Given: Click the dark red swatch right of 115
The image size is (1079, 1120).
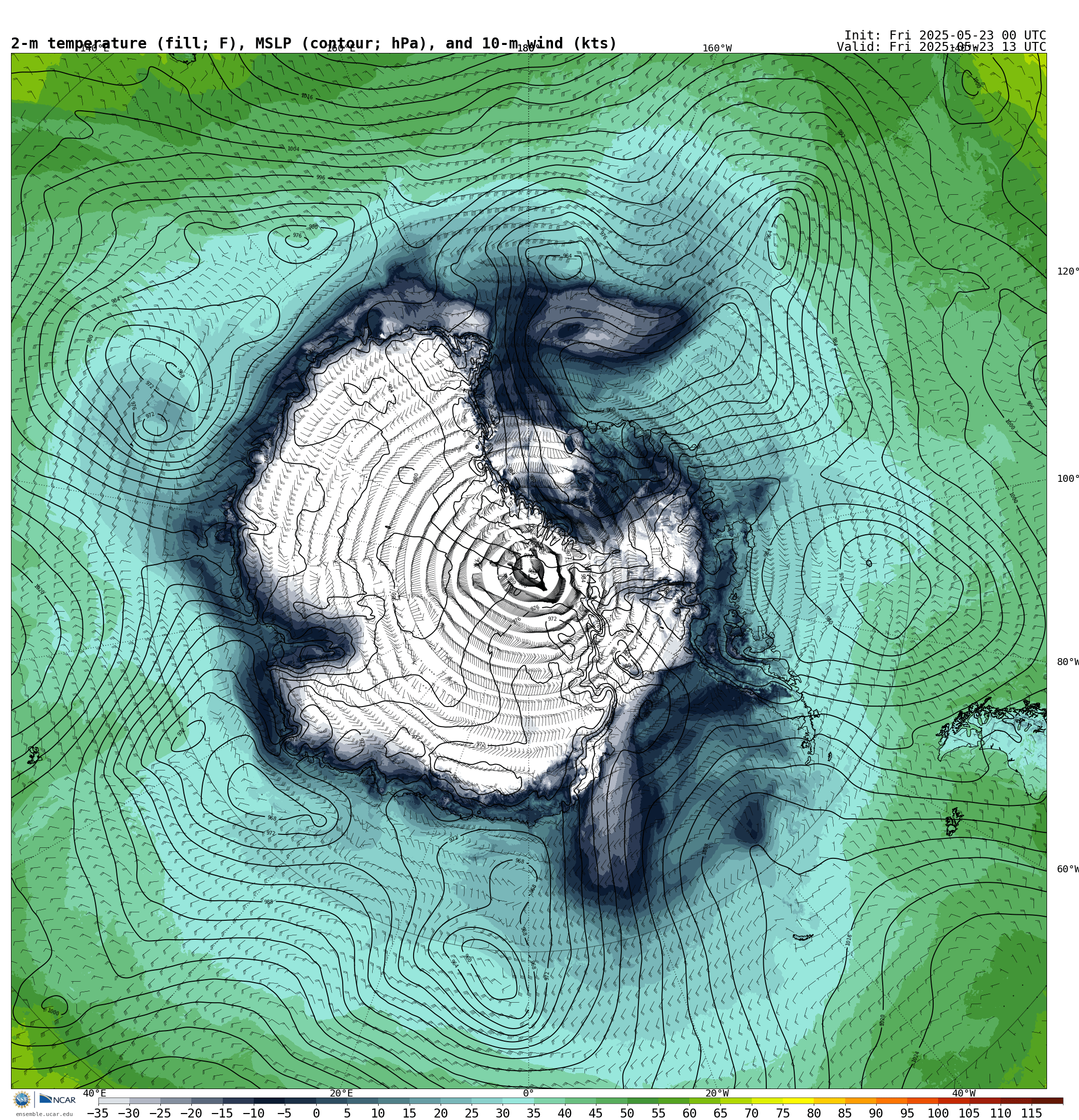Looking at the screenshot, I should click(x=1048, y=1101).
